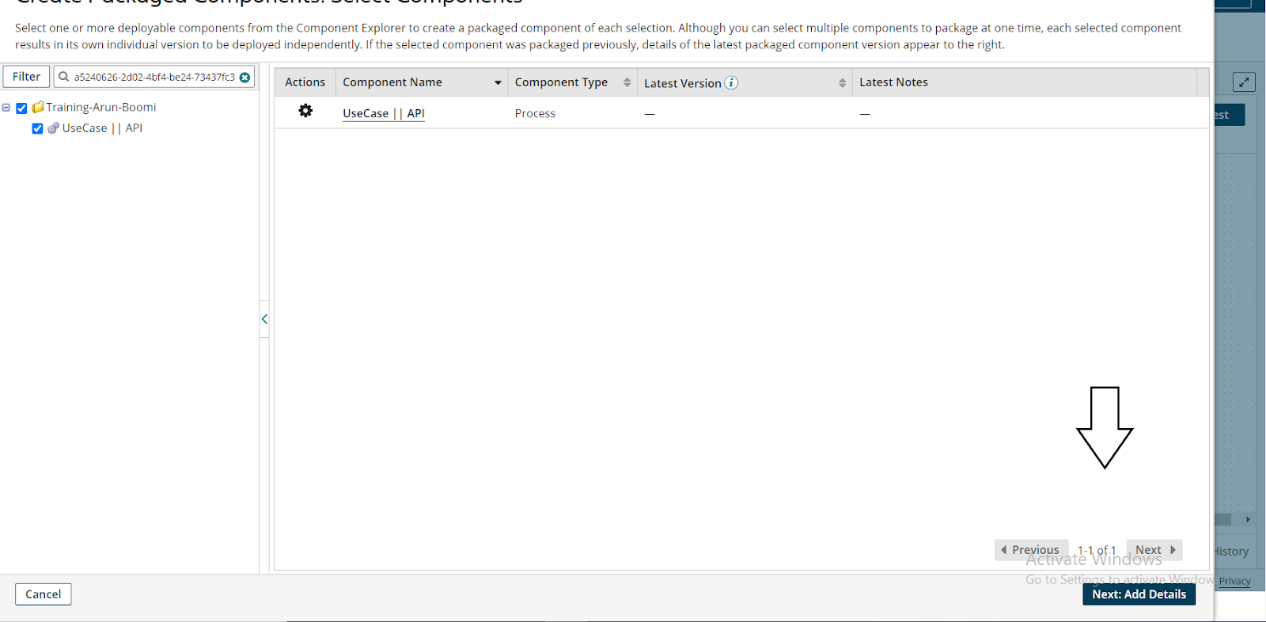The image size is (1266, 622).
Task: Click the search magnifier icon in filter box
Action: tap(64, 77)
